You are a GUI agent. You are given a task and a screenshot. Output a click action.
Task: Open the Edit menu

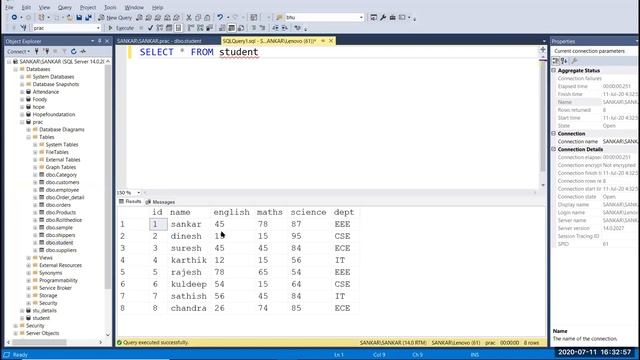pos(26,7)
